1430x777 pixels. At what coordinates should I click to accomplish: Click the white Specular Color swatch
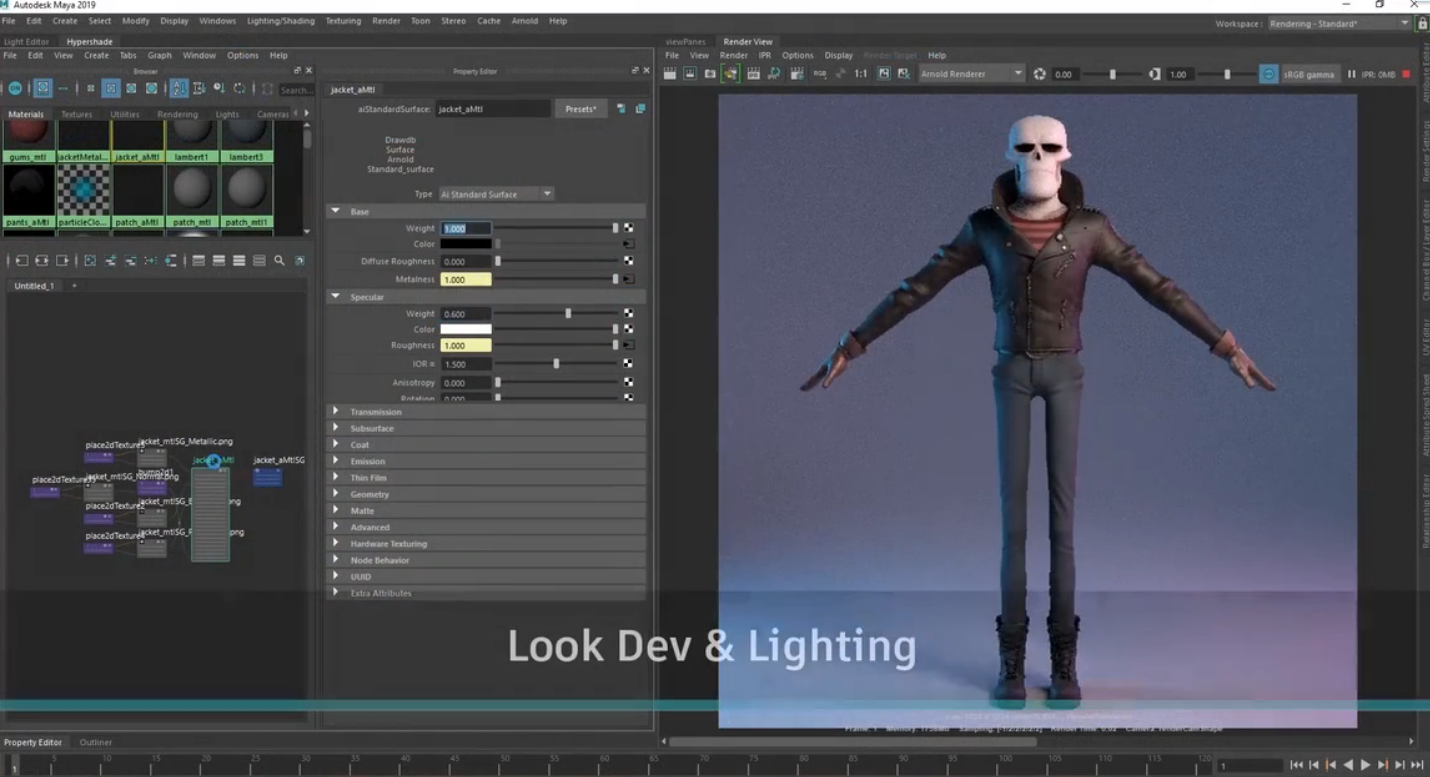tap(466, 329)
